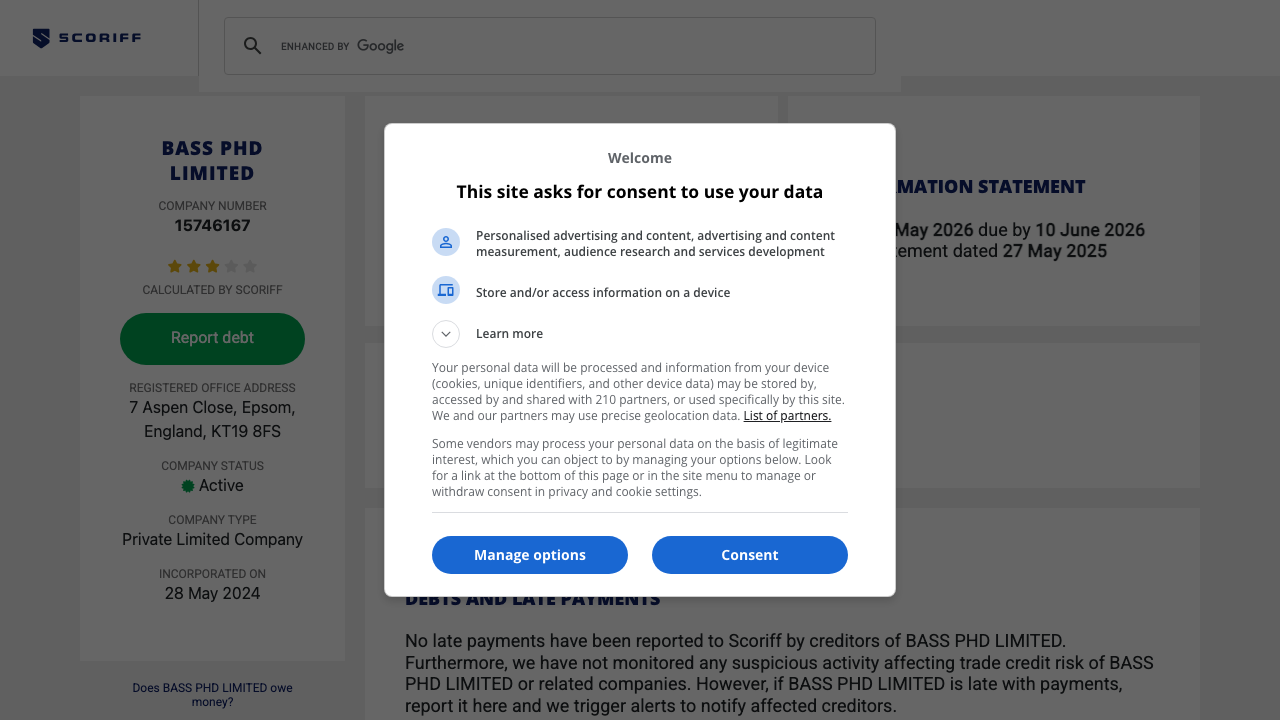This screenshot has width=1280, height=720.
Task: Expand the Learn more section
Action: tap(445, 334)
